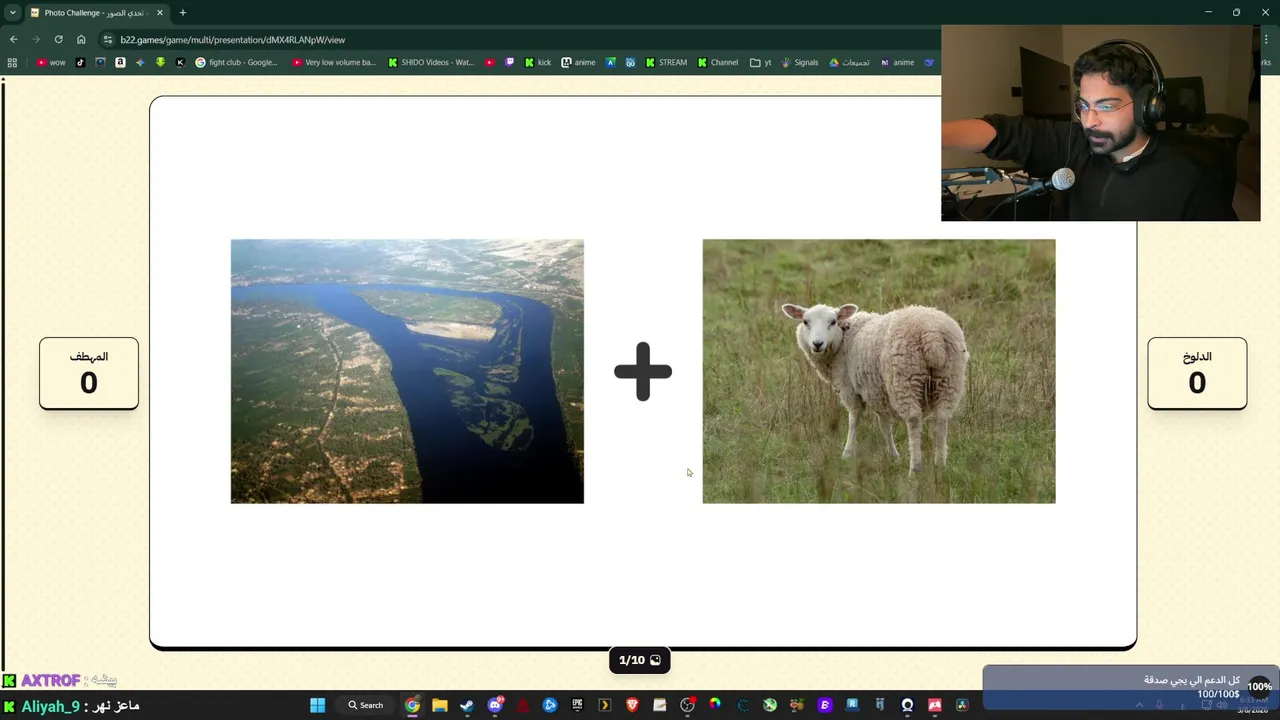Open the Amazon bookmark icon

(120, 62)
